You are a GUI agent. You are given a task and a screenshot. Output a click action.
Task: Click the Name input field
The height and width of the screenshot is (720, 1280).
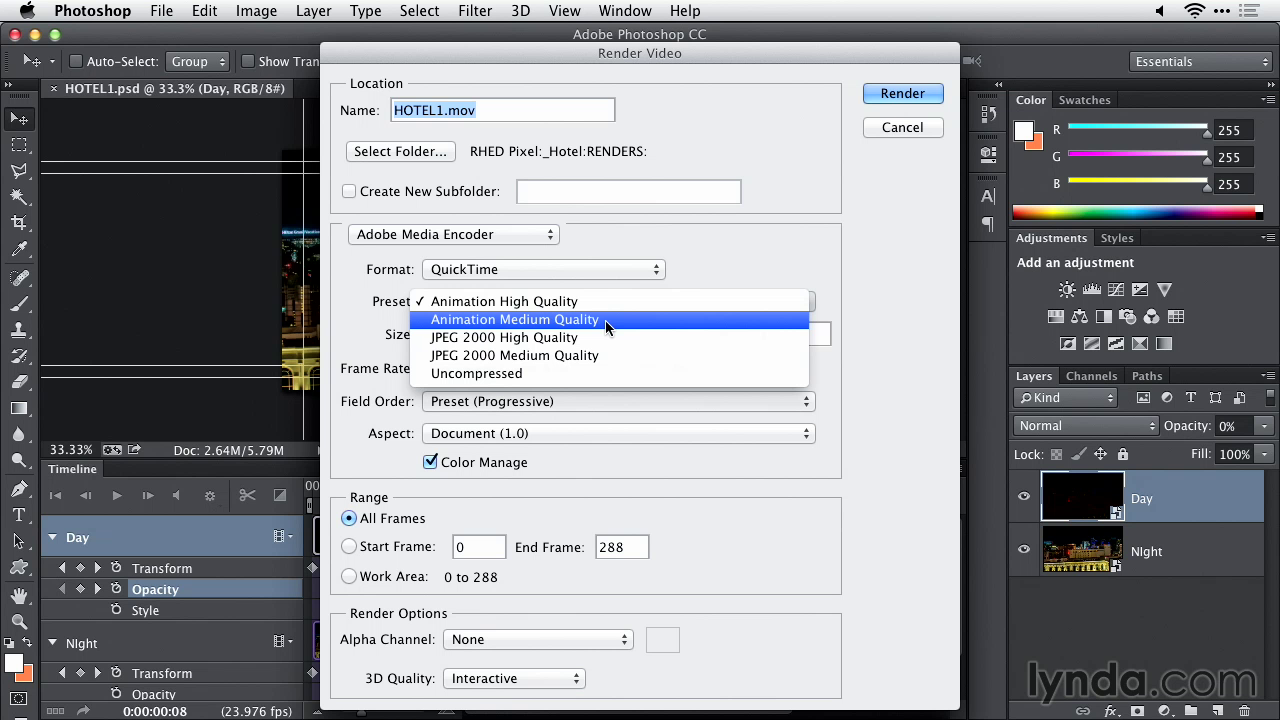coord(502,110)
